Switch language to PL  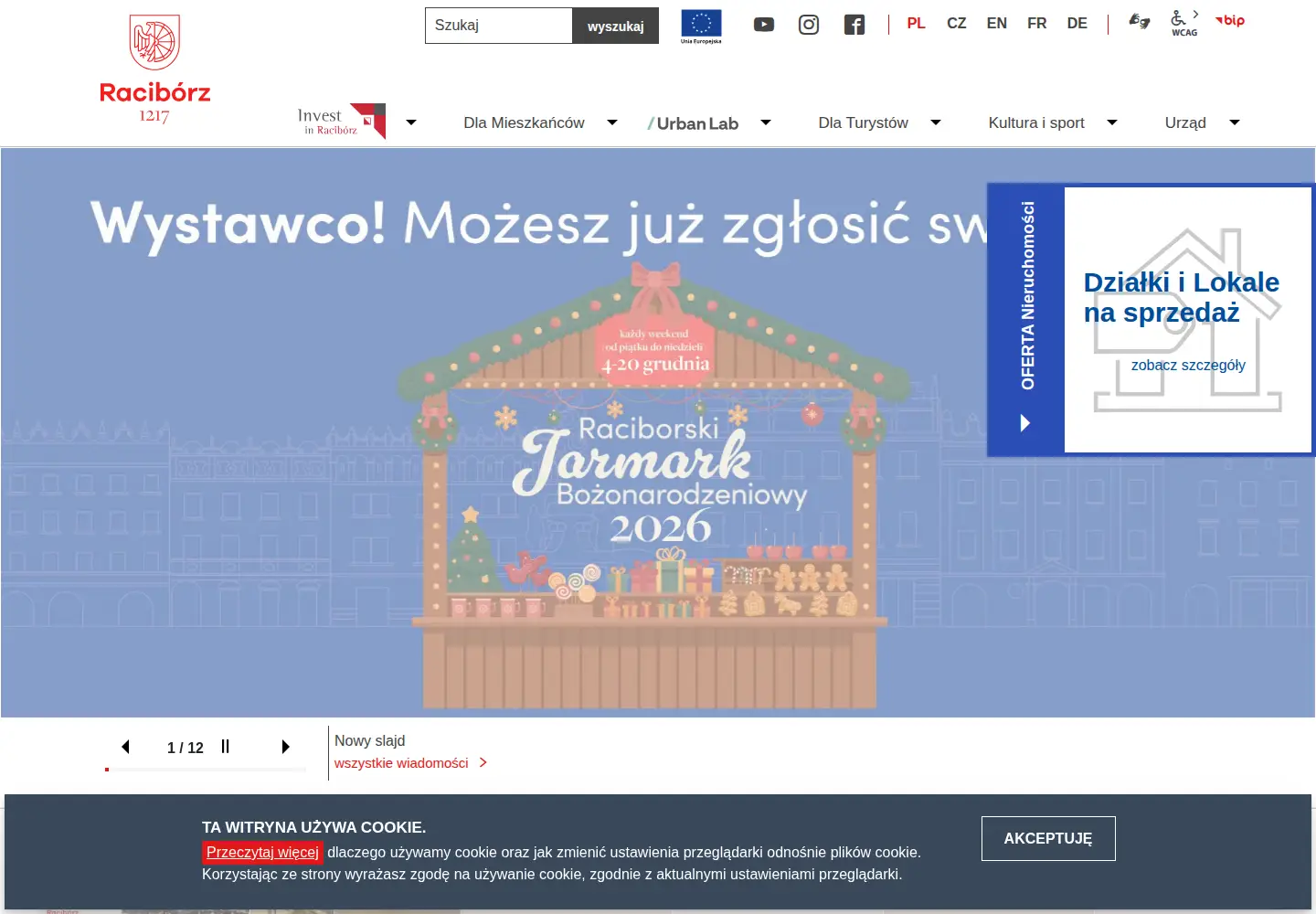pyautogui.click(x=917, y=24)
